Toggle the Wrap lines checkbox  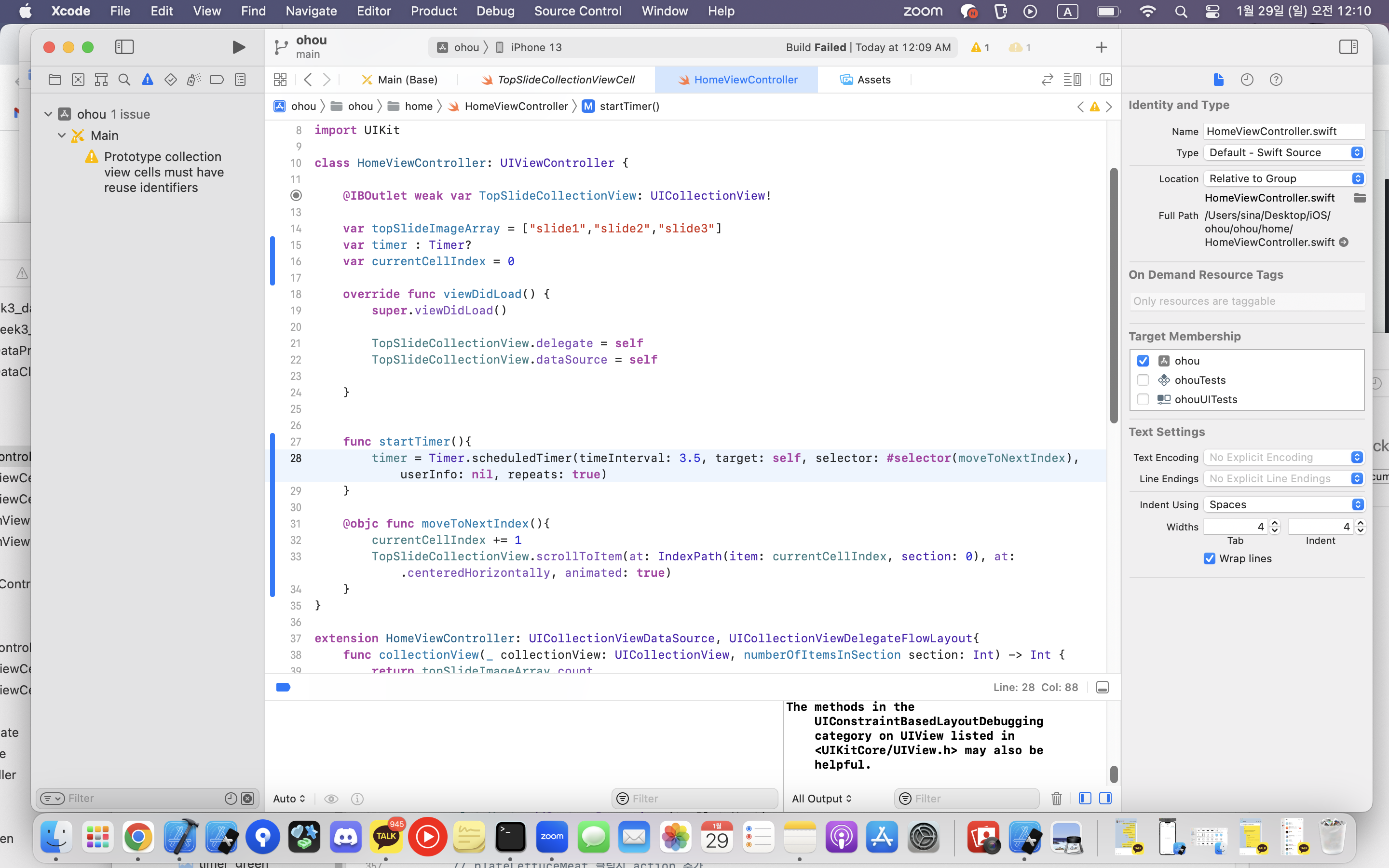1210,558
